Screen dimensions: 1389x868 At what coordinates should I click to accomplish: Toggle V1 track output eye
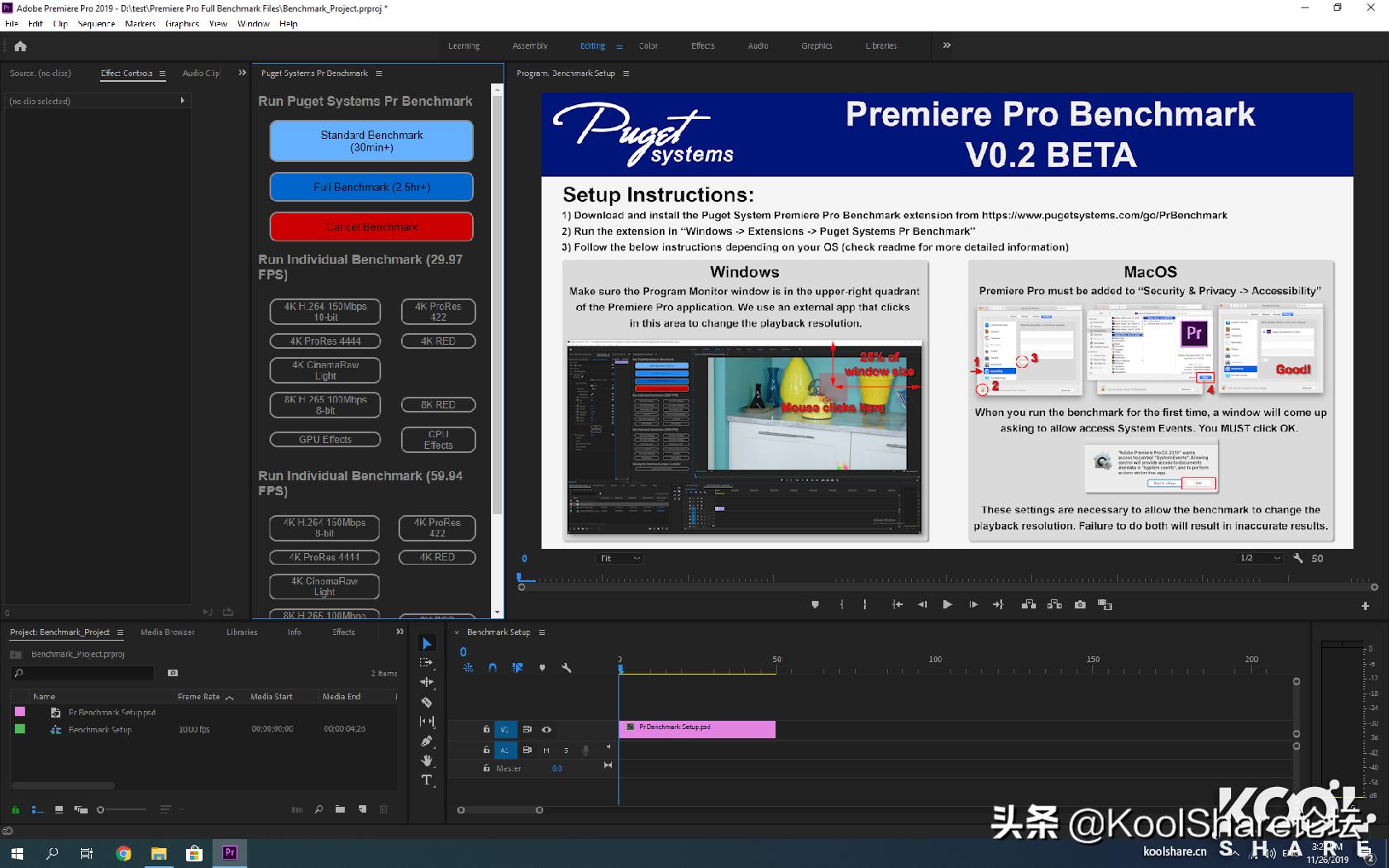547,729
